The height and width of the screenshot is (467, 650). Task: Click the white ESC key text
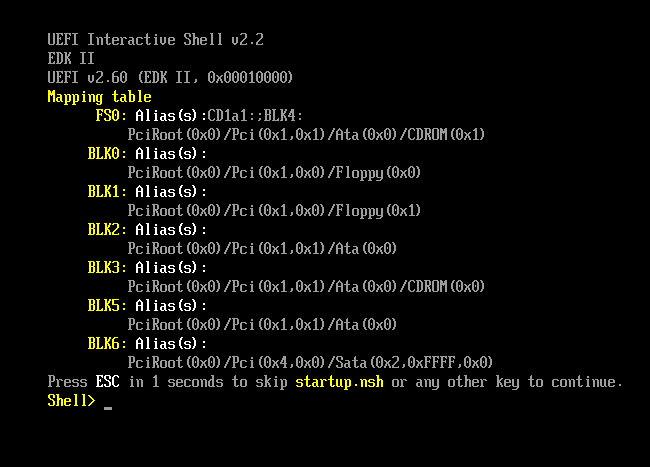[107, 382]
